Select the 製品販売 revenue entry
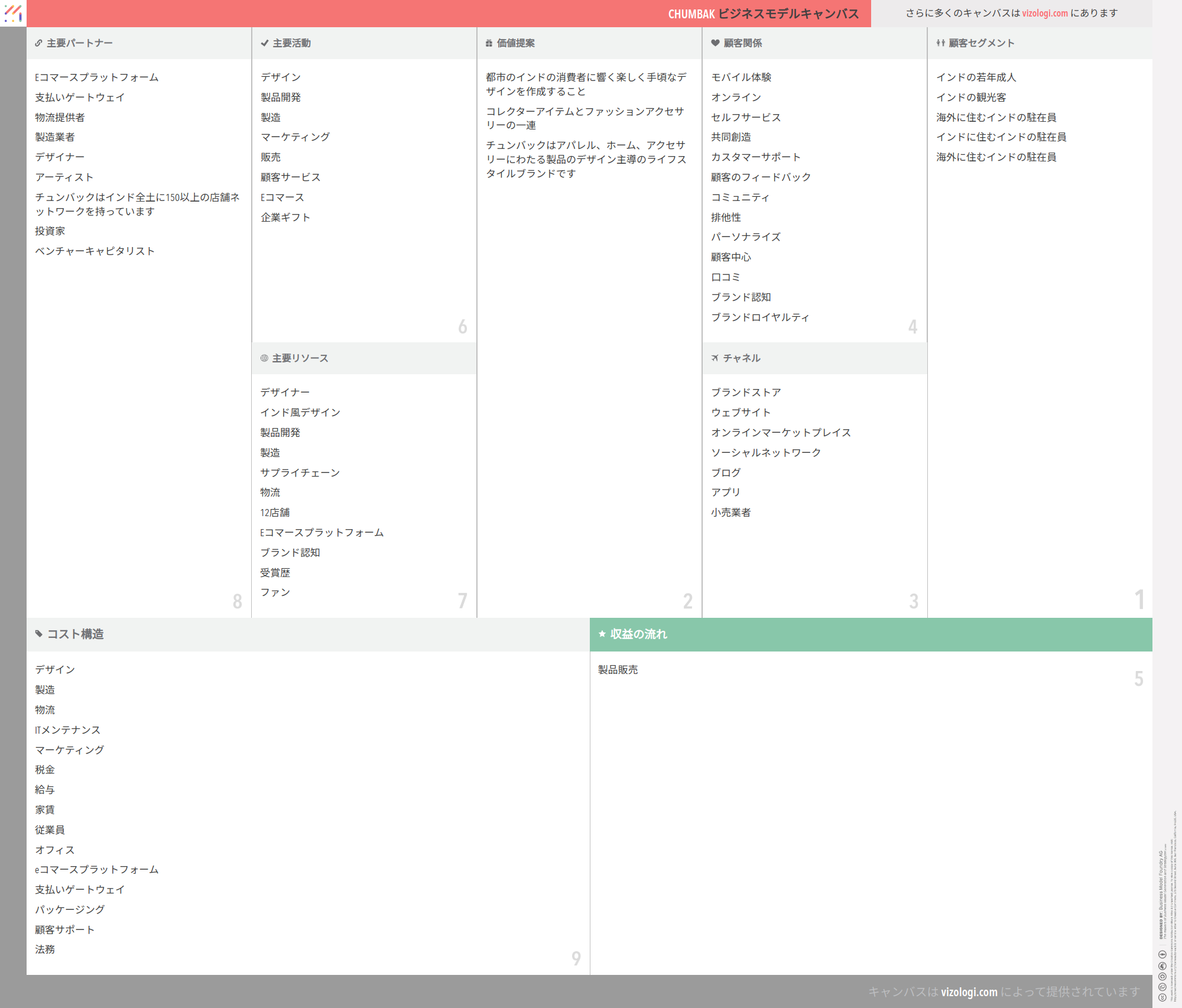This screenshot has height=1008, width=1182. (x=618, y=670)
